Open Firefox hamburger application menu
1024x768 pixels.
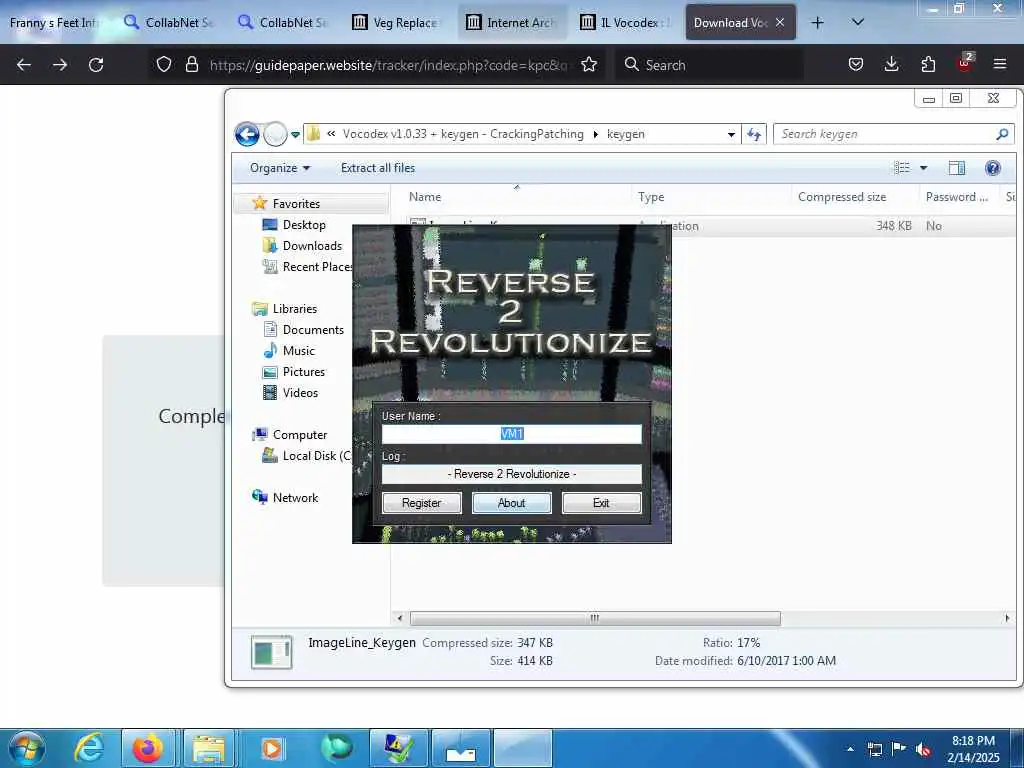(1000, 65)
